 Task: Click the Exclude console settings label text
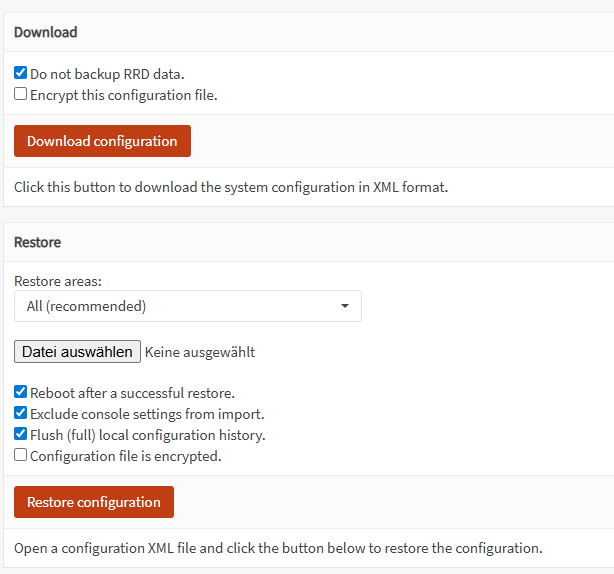click(x=147, y=414)
